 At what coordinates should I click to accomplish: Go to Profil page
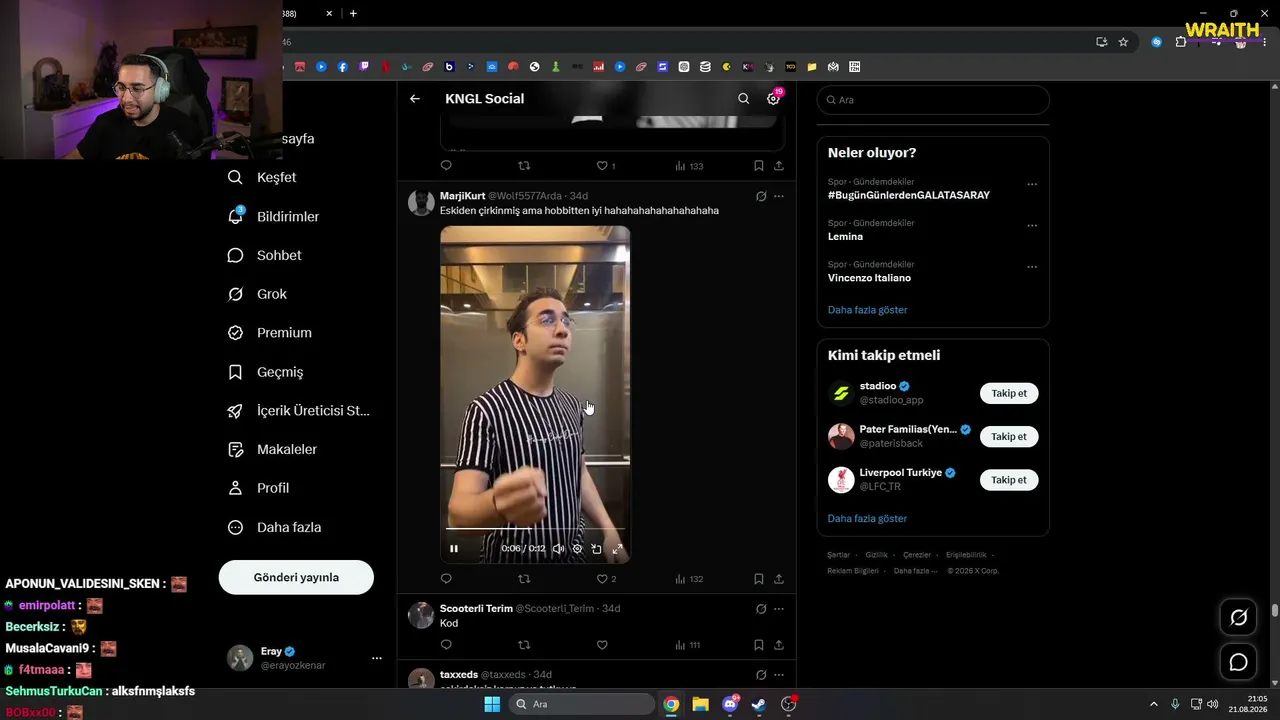pyautogui.click(x=258, y=488)
